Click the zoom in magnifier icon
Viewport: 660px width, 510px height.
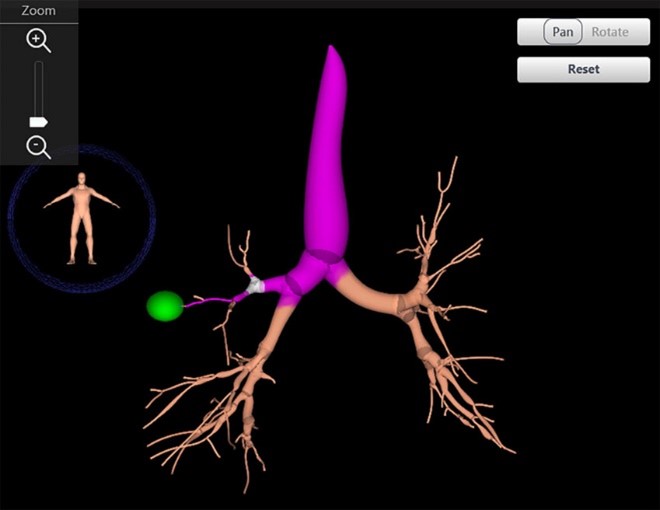39,41
